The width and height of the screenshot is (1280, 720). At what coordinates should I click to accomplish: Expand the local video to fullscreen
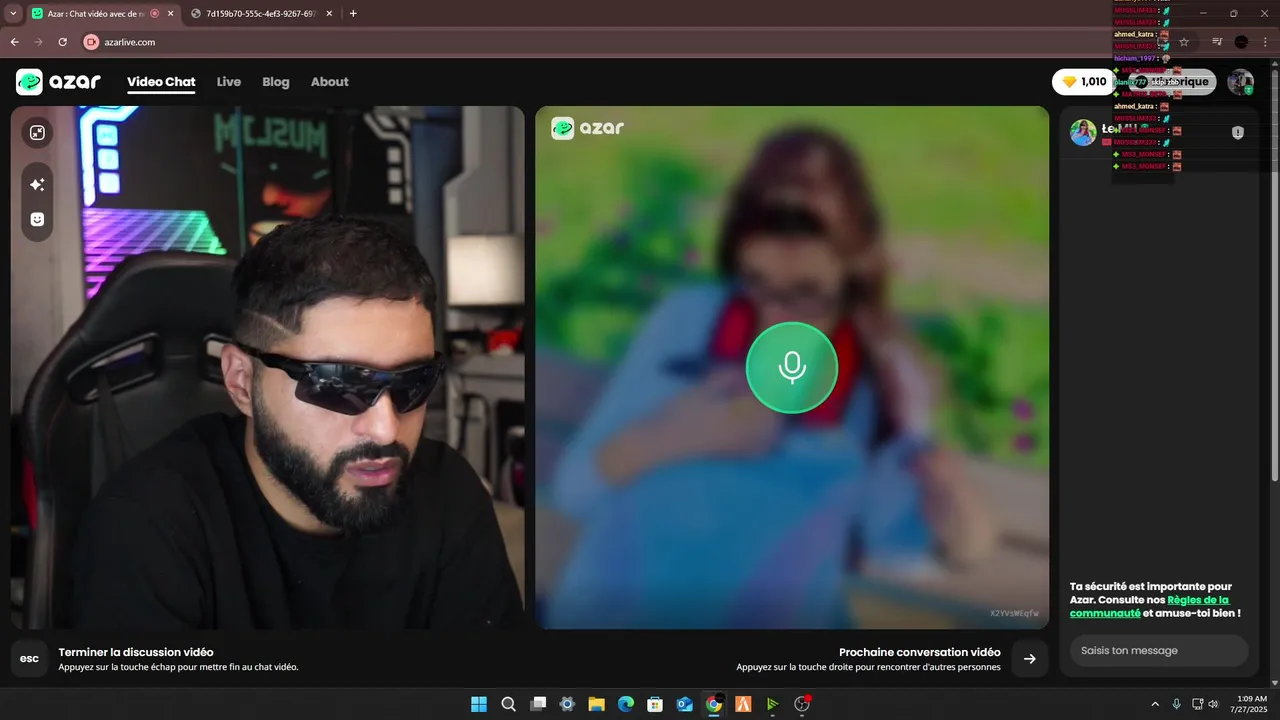coord(37,133)
